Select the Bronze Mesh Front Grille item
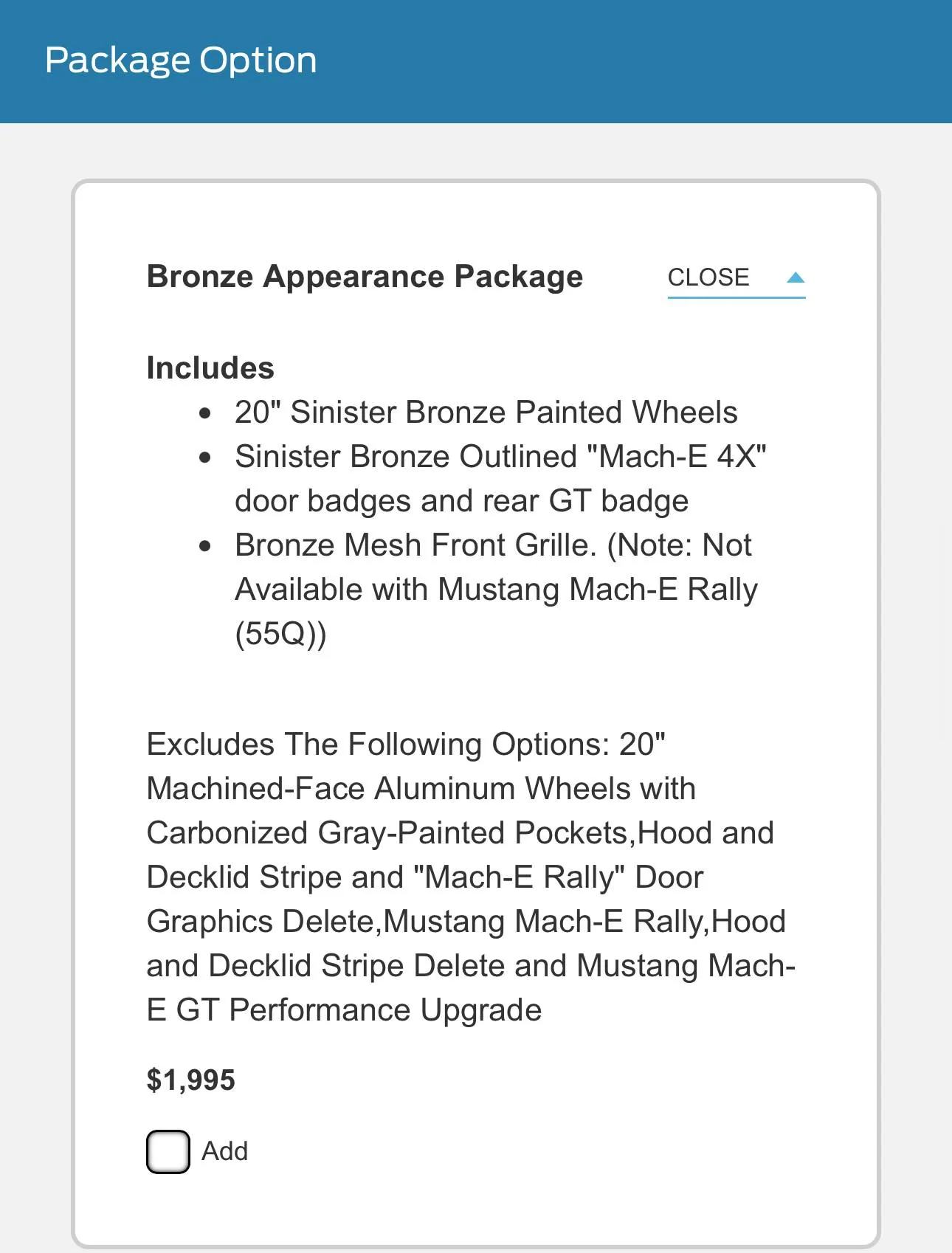 tap(497, 589)
